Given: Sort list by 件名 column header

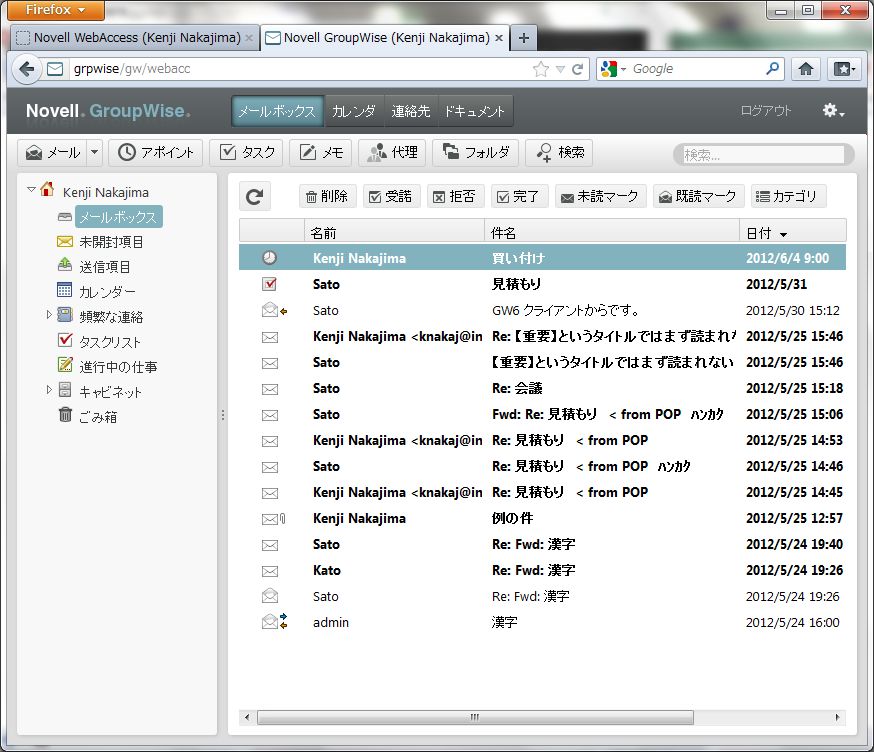Looking at the screenshot, I should coord(611,232).
